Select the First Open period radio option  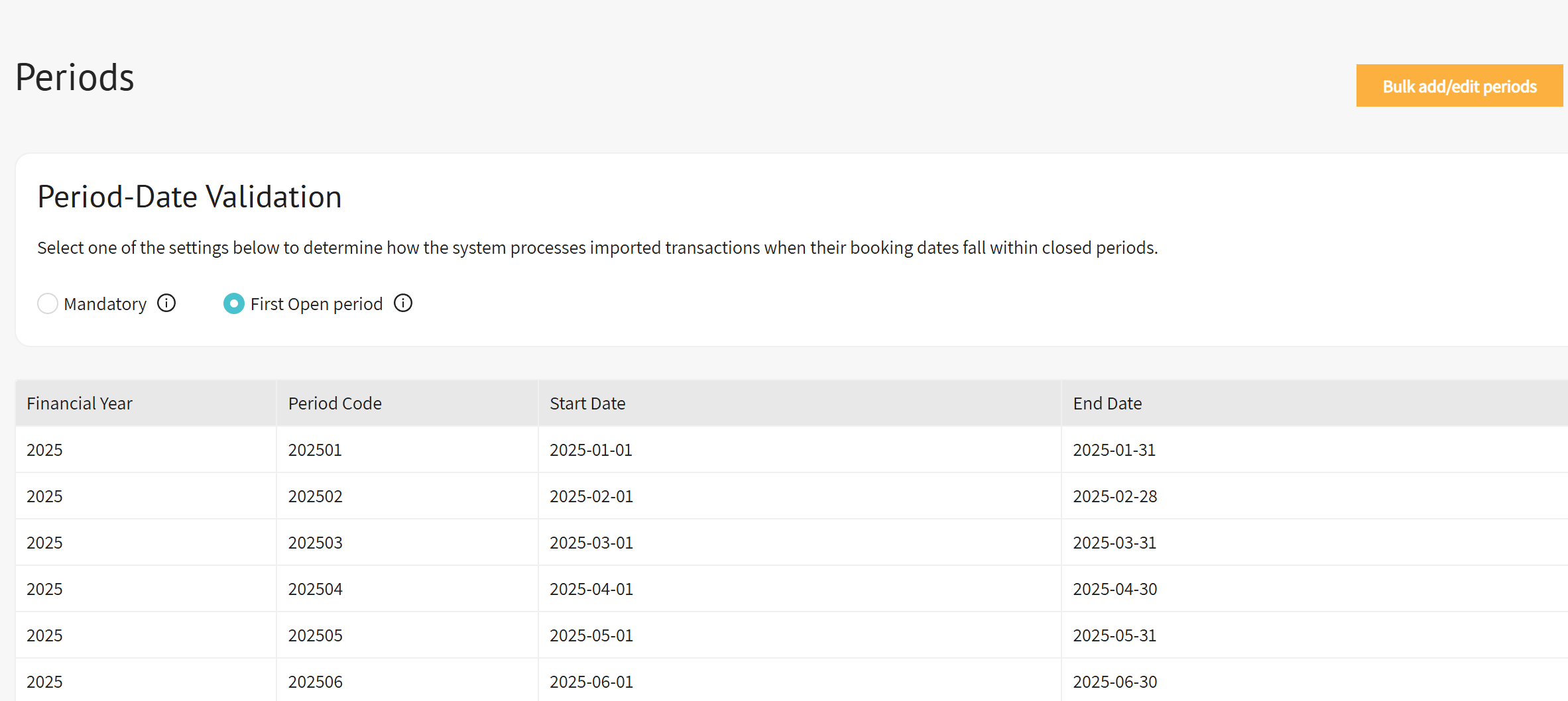(x=234, y=303)
